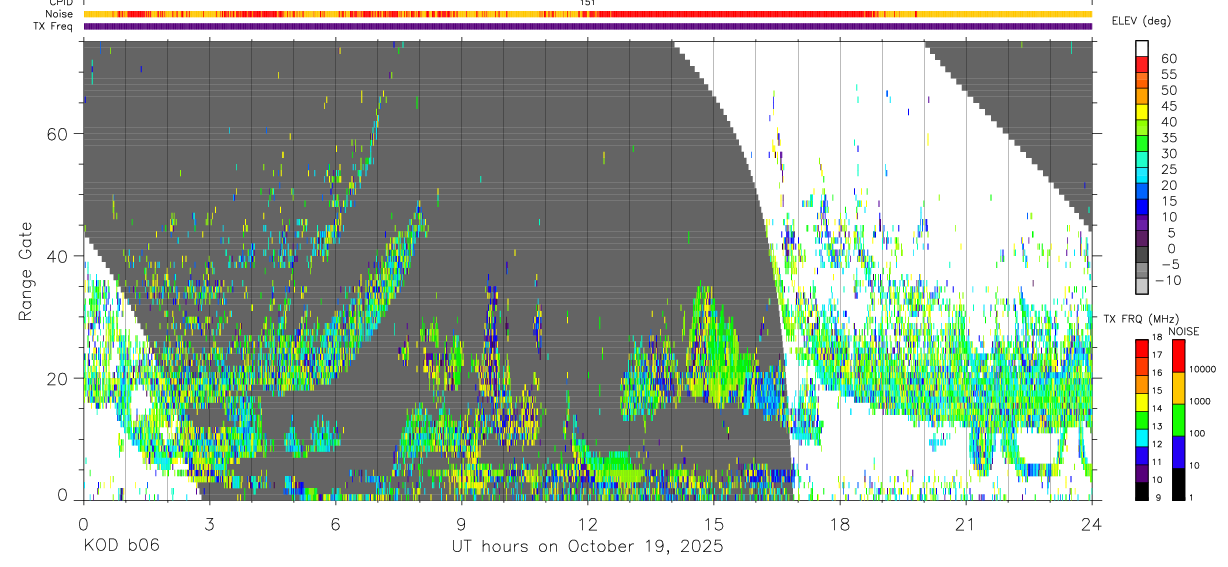Click the white top segment of ELEV color bar

click(x=1142, y=49)
